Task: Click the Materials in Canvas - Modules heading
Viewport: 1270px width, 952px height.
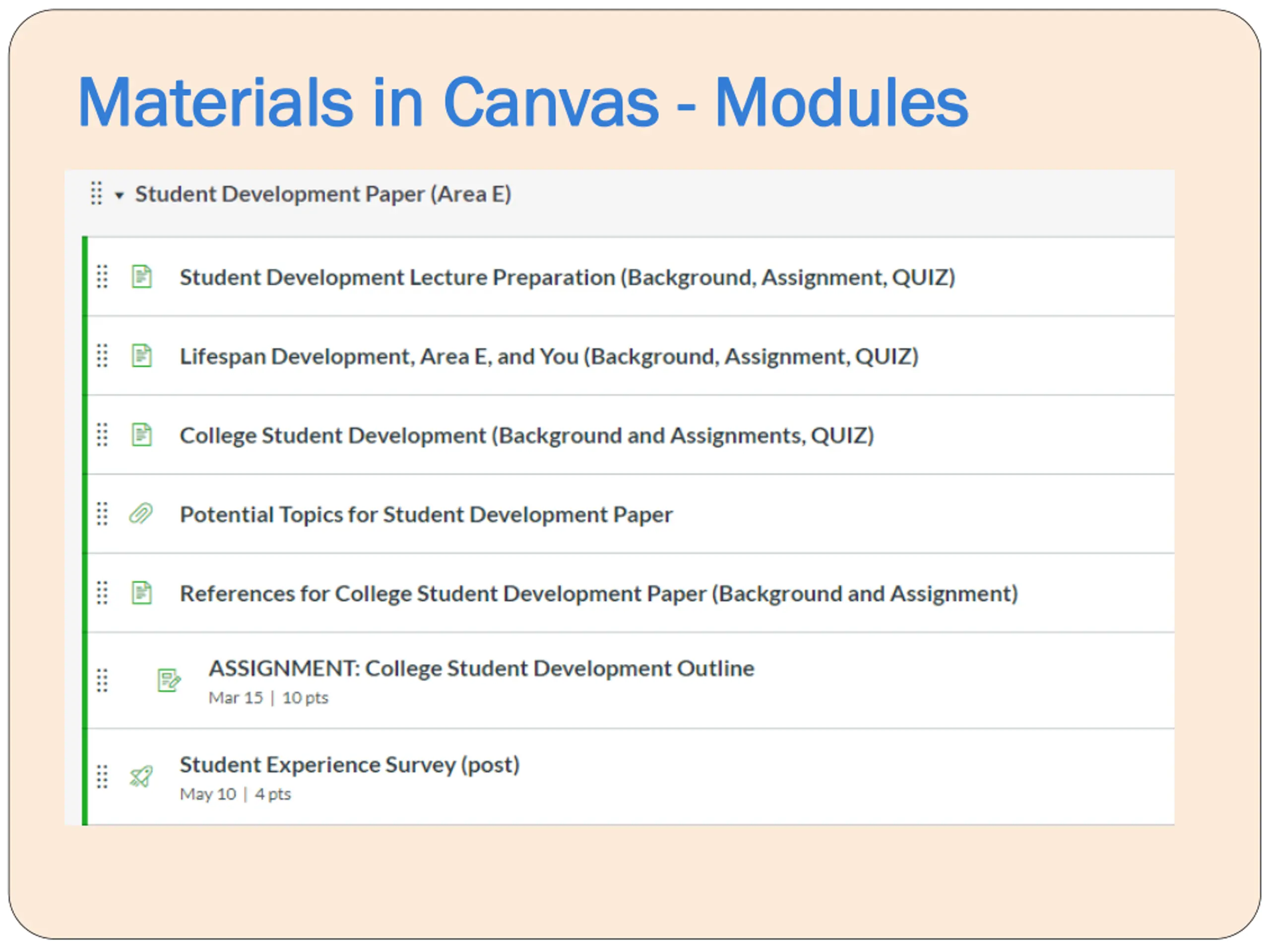Action: click(523, 103)
